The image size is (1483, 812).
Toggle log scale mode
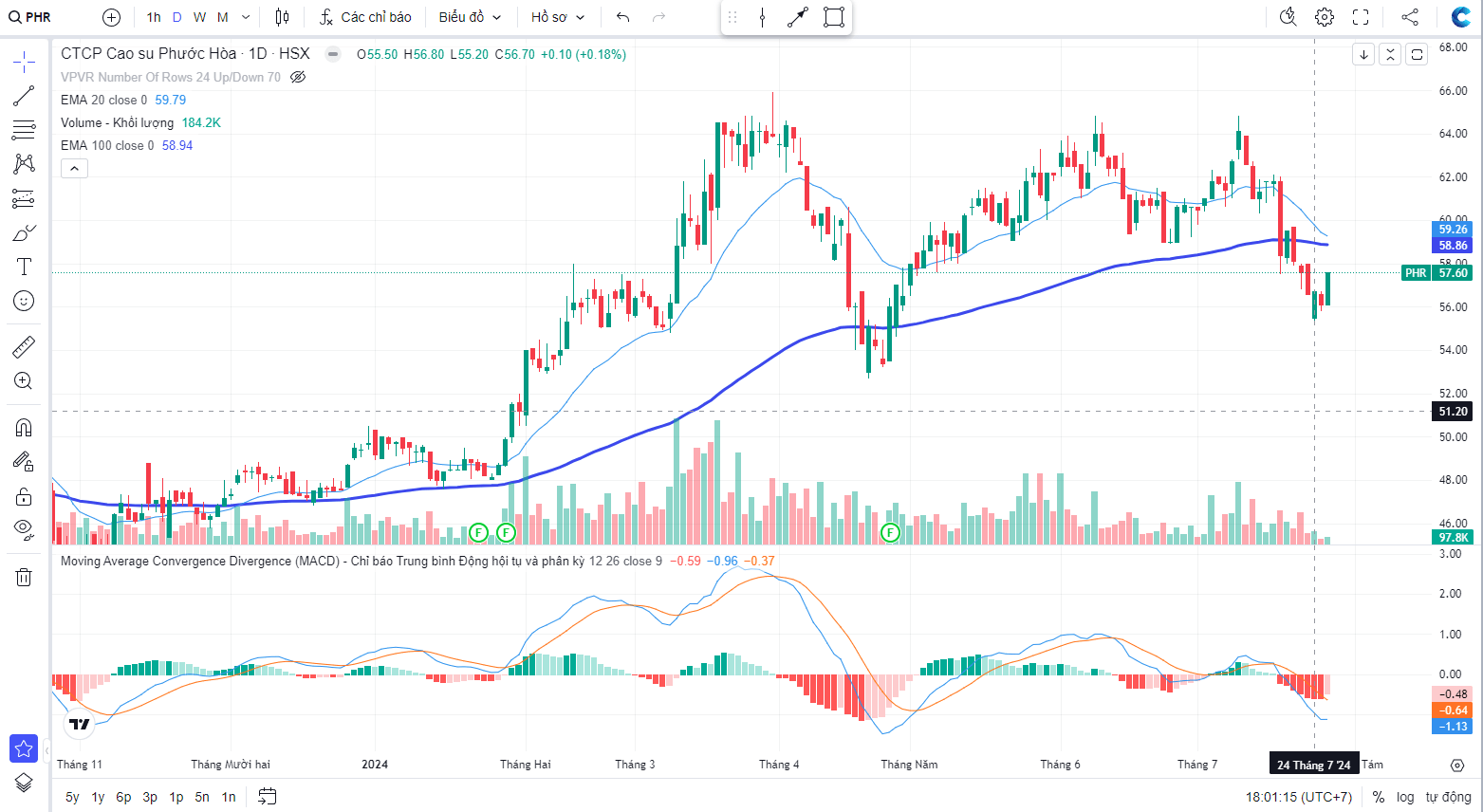tap(1405, 797)
